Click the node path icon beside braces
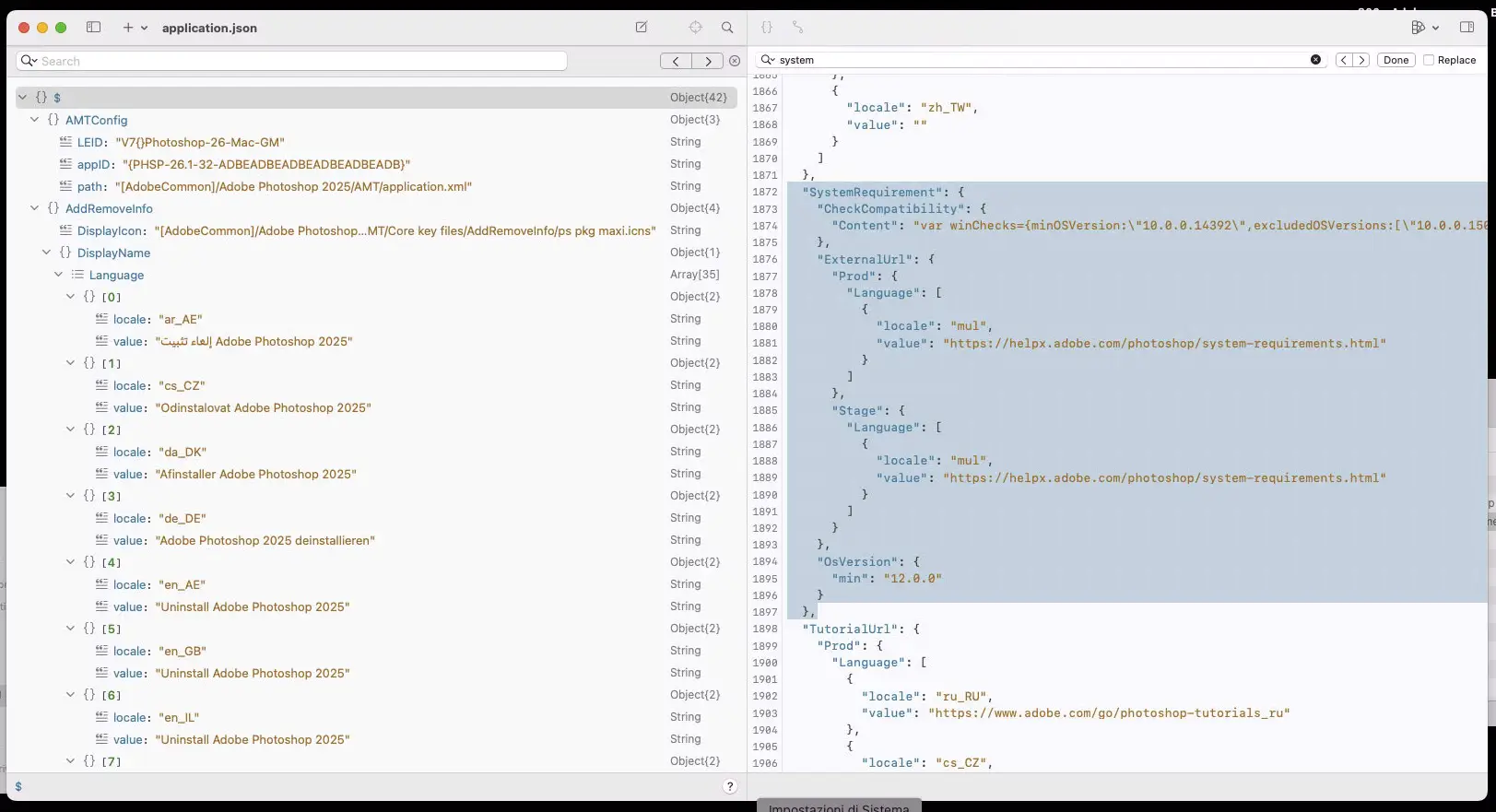The width and height of the screenshot is (1496, 812). point(798,28)
